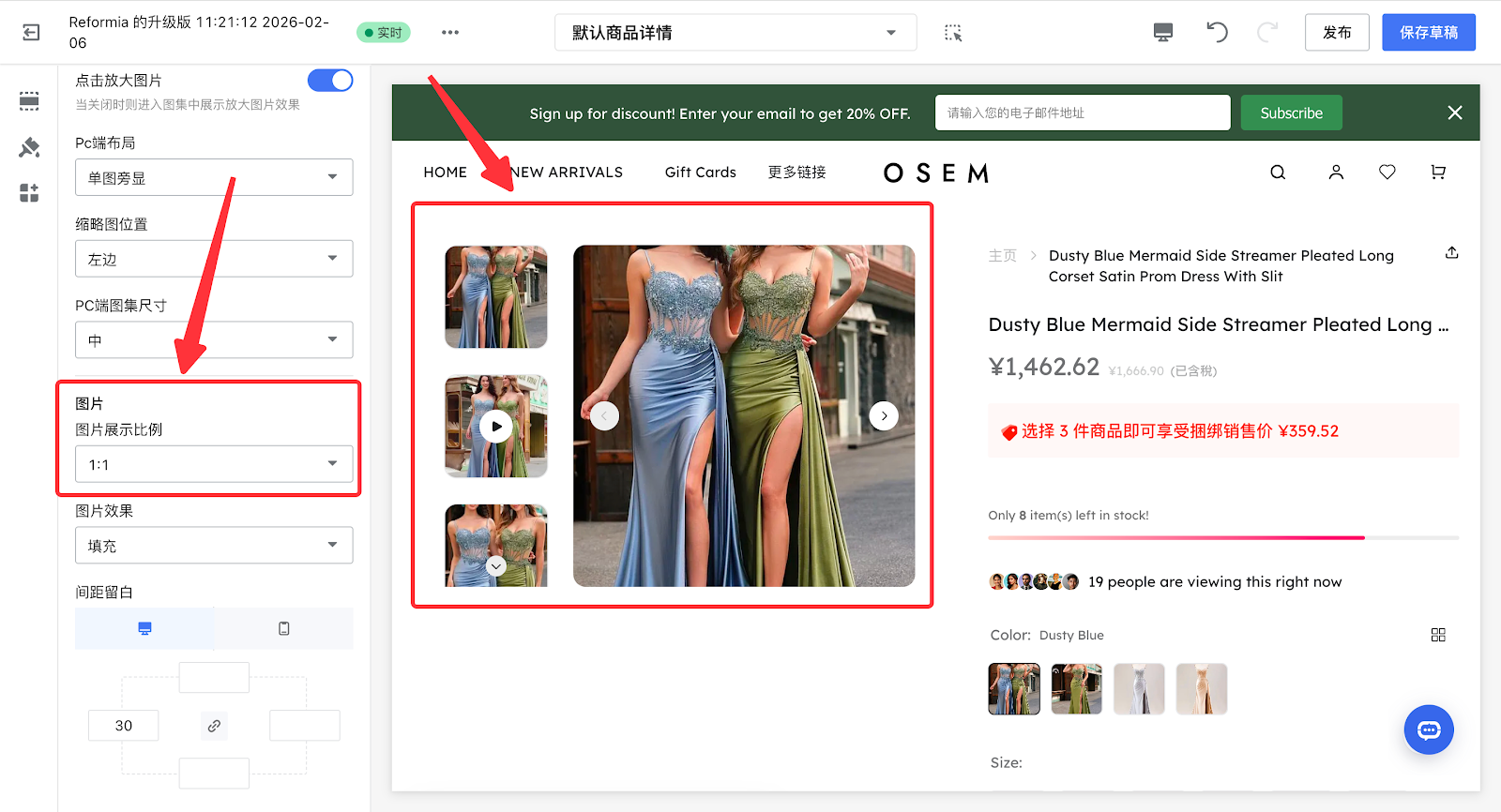This screenshot has height=812, width=1501.
Task: Click the link padding values icon
Action: [x=214, y=726]
